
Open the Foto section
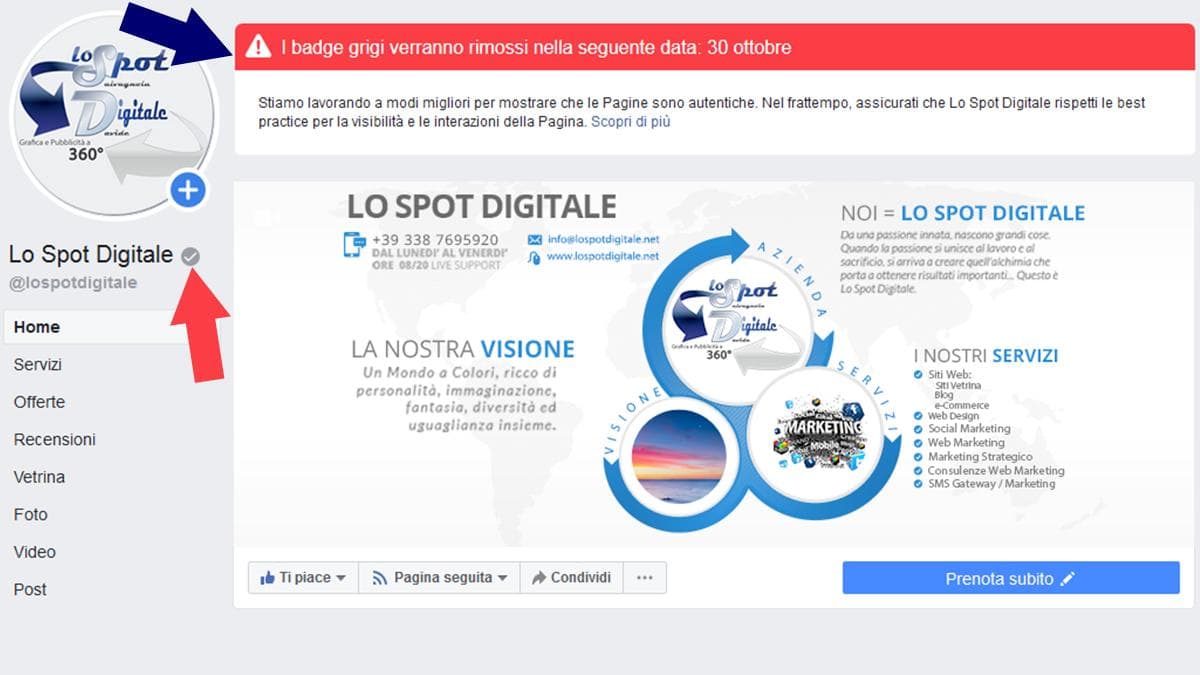(30, 515)
